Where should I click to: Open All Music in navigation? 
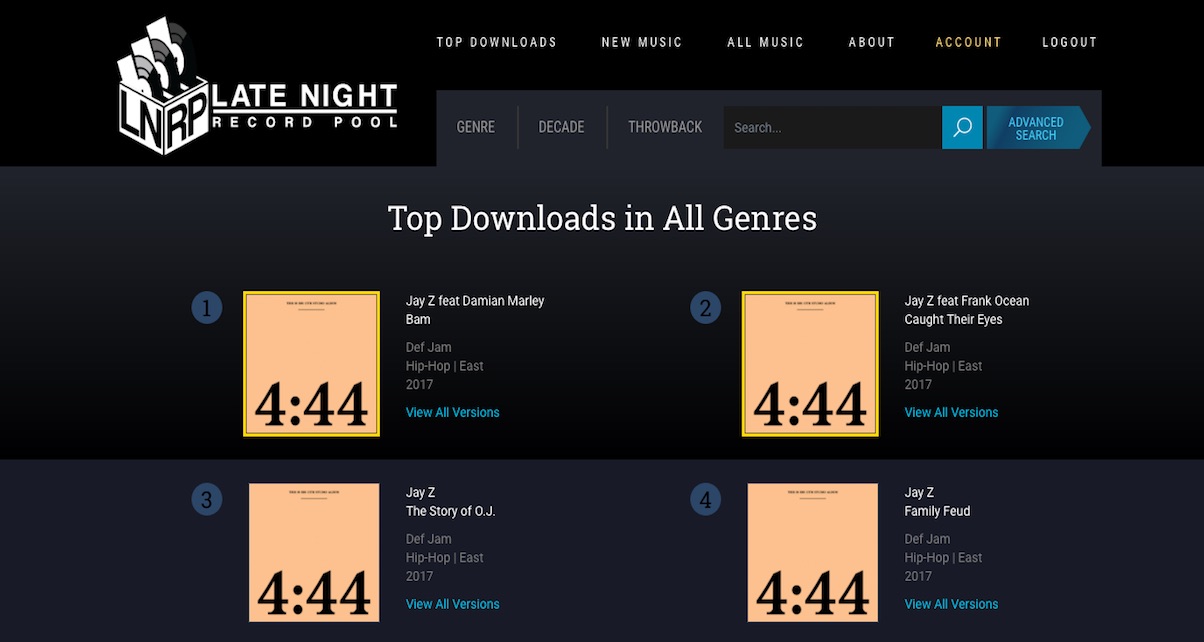766,42
